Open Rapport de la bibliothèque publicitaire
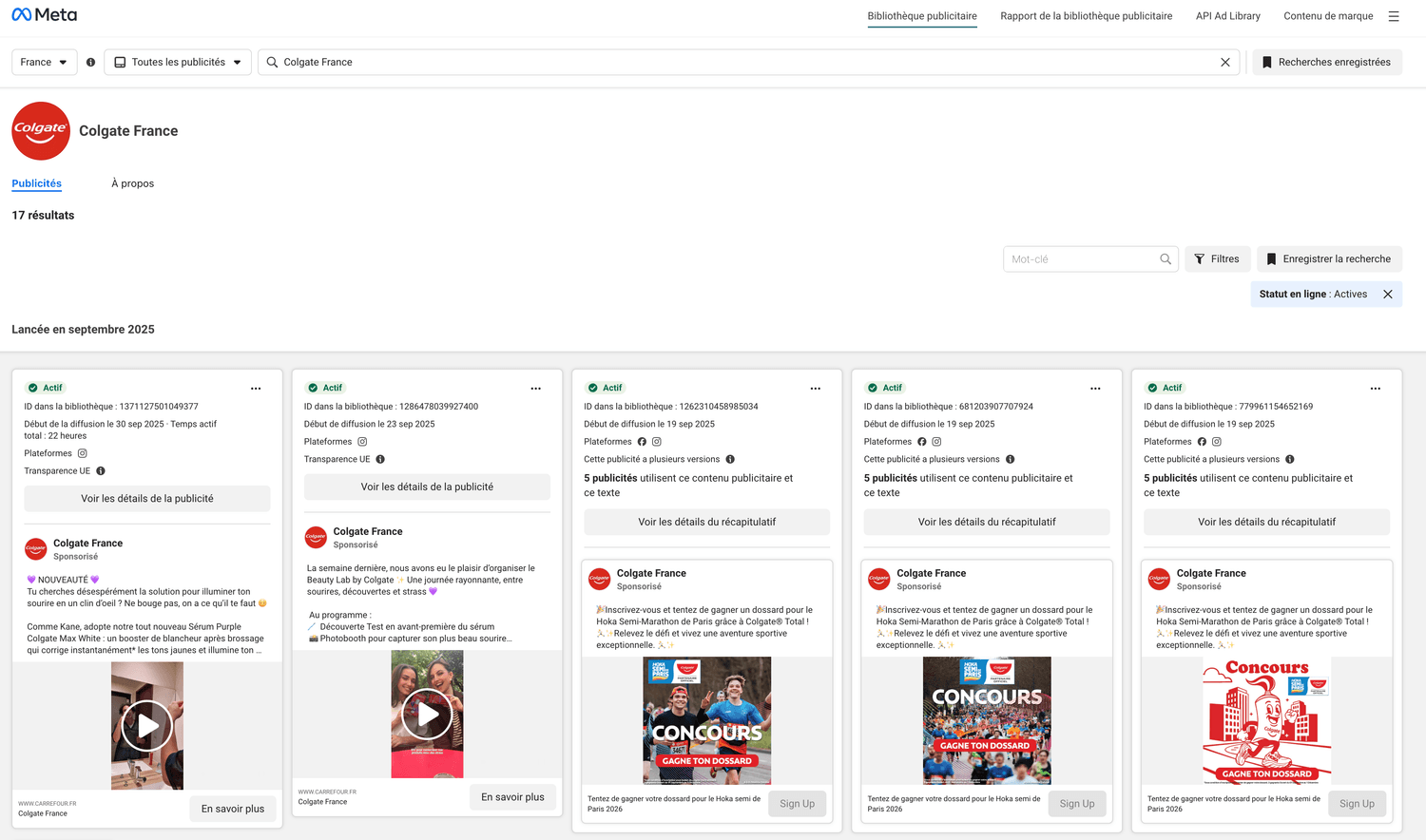The image size is (1426, 840). point(1087,16)
